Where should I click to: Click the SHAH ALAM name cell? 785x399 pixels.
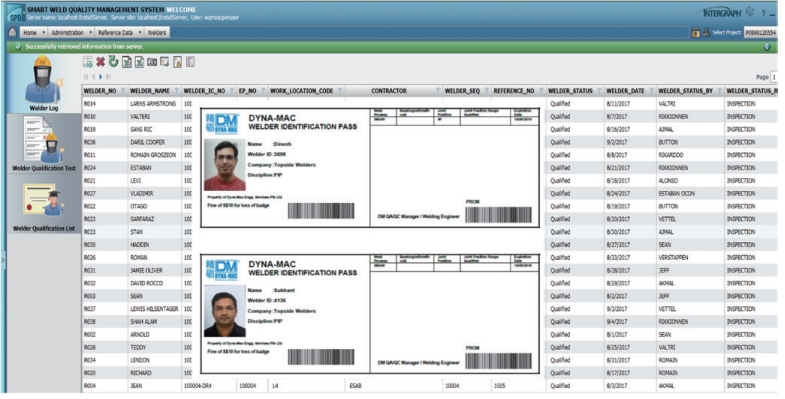[143, 322]
